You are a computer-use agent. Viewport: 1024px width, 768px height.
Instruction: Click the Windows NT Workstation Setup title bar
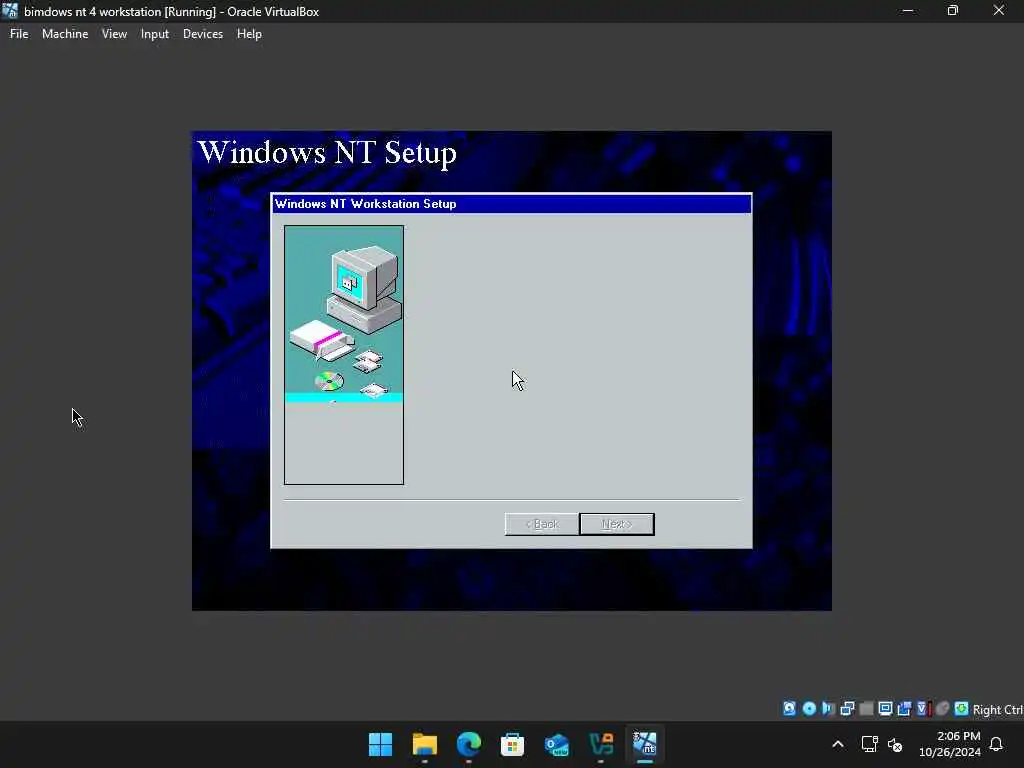tap(511, 204)
